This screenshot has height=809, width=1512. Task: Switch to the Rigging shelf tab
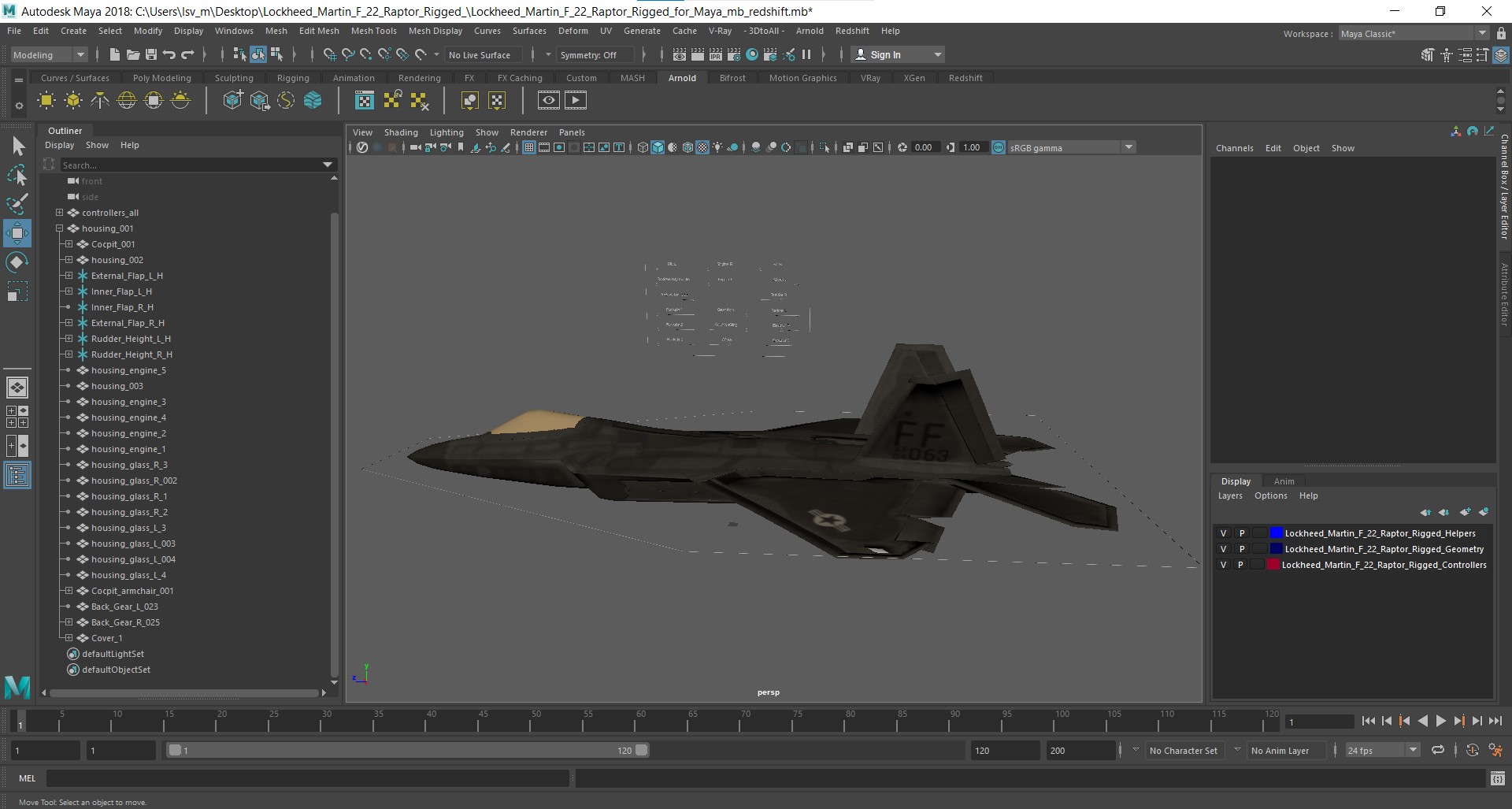293,78
